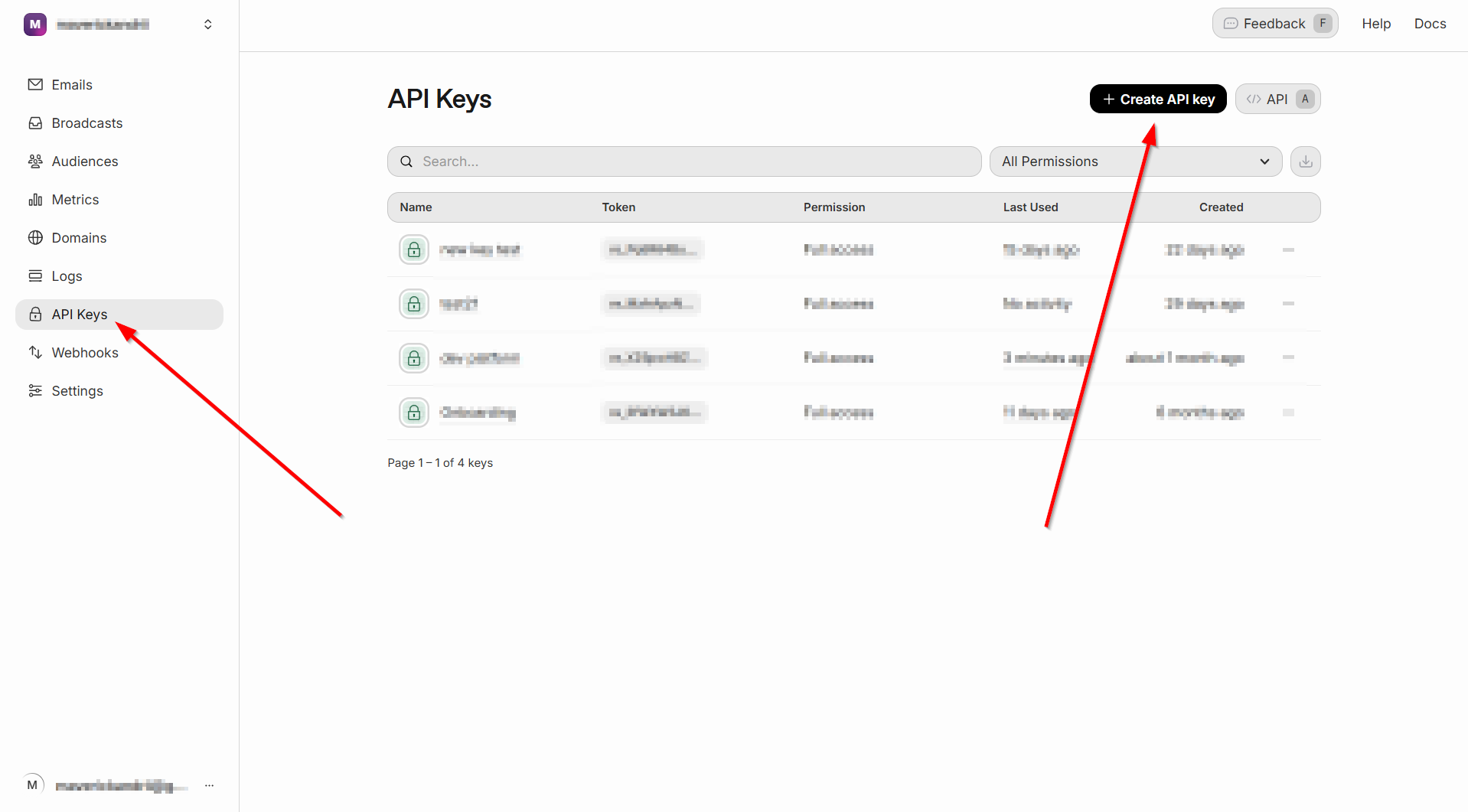Click the Help link

[1376, 24]
